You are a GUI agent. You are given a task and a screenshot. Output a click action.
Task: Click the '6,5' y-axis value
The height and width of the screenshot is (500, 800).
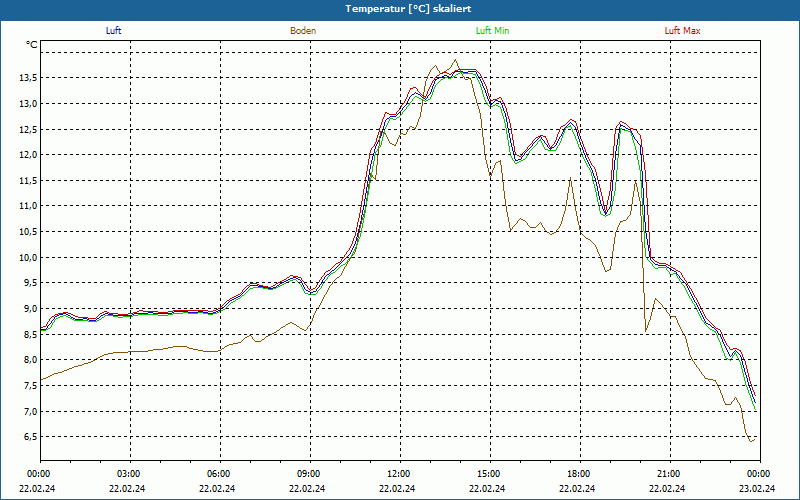click(x=31, y=437)
